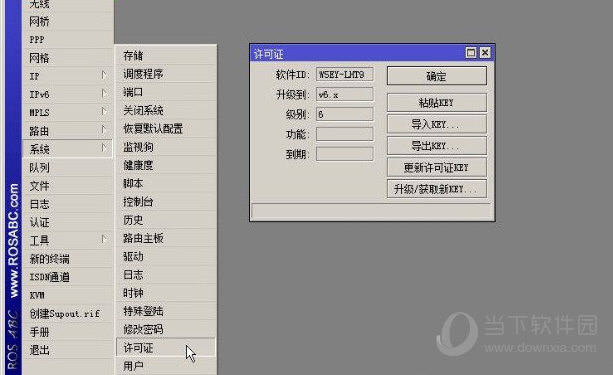This screenshot has width=613, height=375.
Task: Maximize the 许可证 window
Action: point(471,52)
